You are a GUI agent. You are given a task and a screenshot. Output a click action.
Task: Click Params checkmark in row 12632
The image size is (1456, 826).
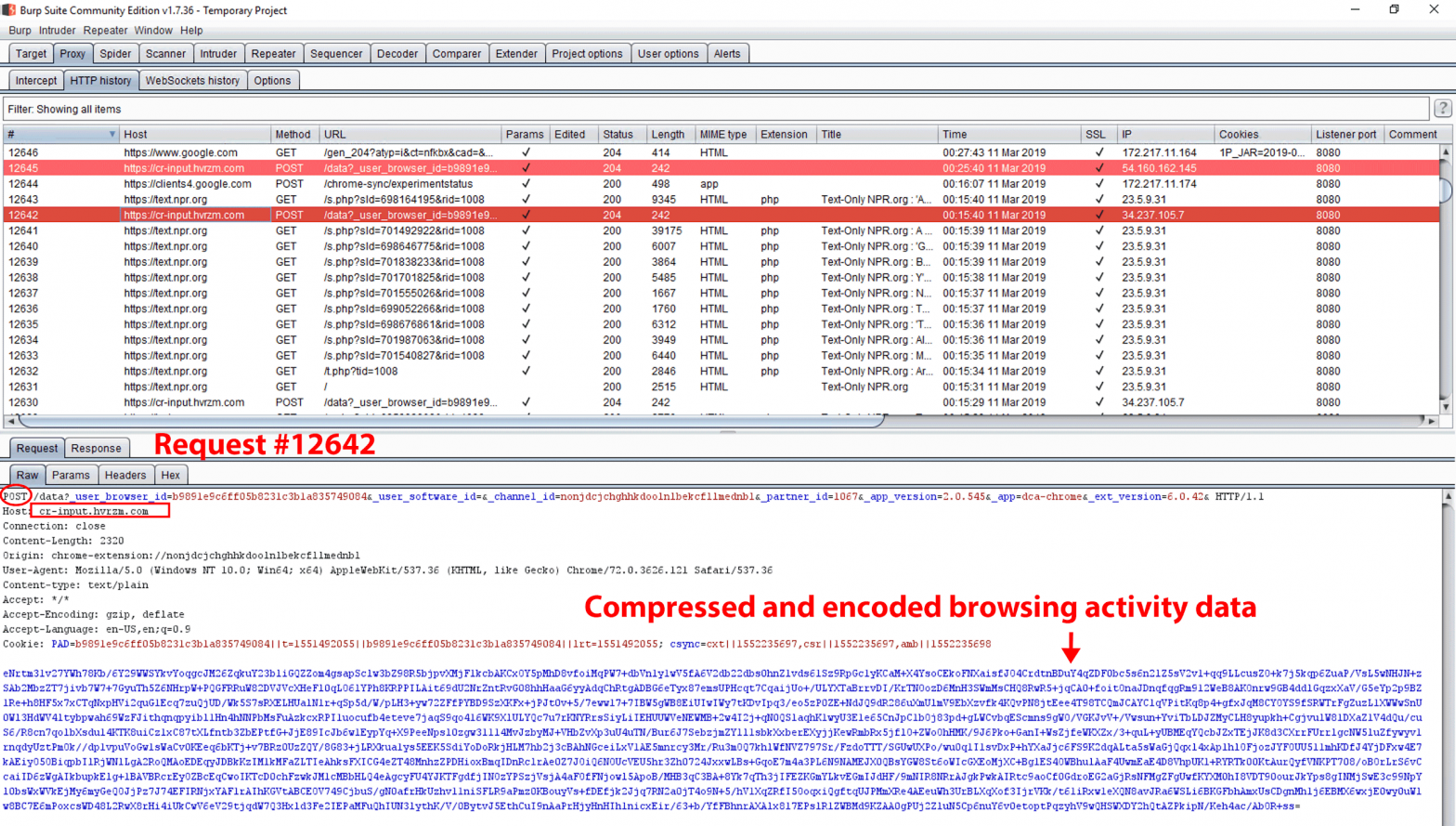526,371
